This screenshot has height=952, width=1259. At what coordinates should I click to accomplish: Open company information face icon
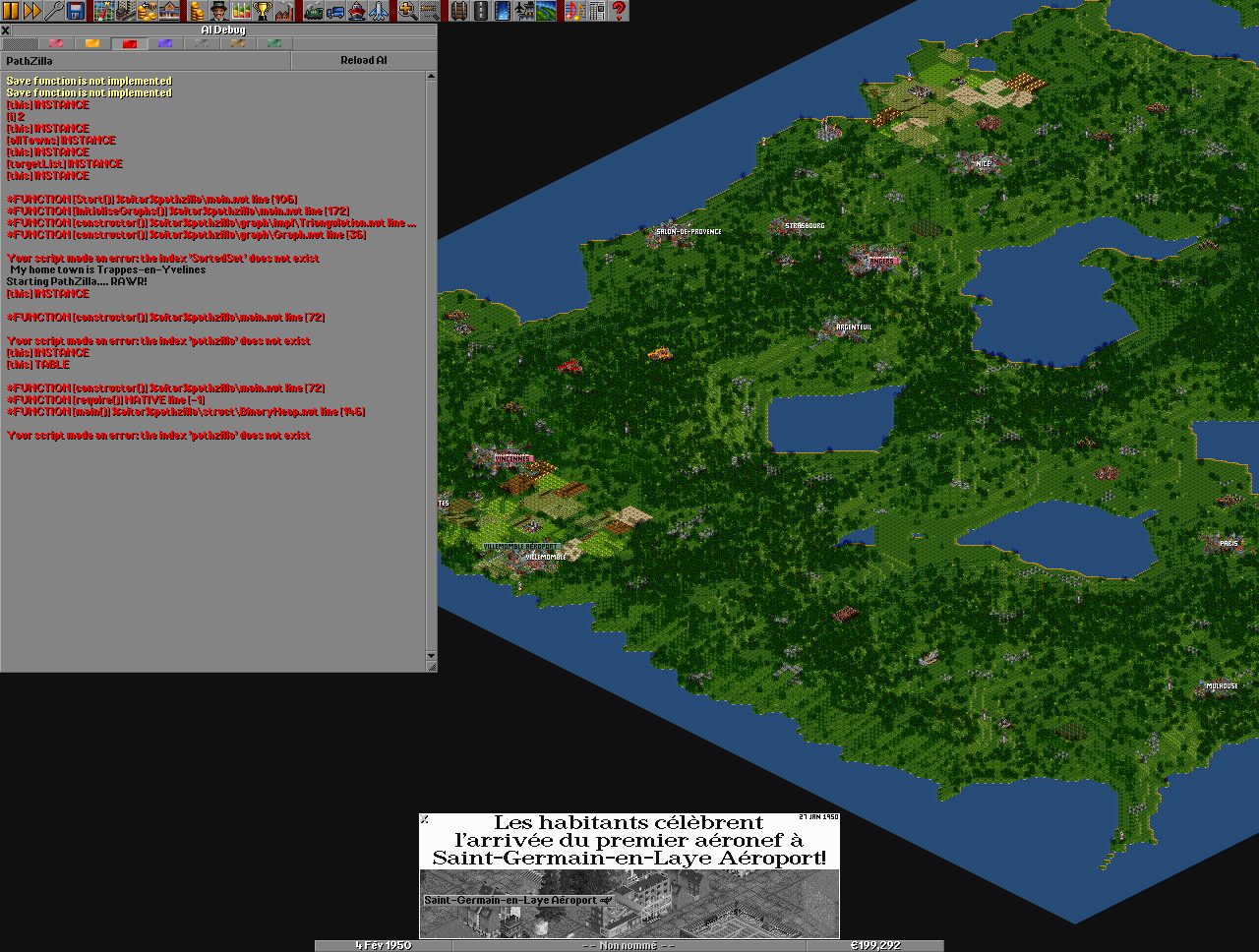[218, 11]
